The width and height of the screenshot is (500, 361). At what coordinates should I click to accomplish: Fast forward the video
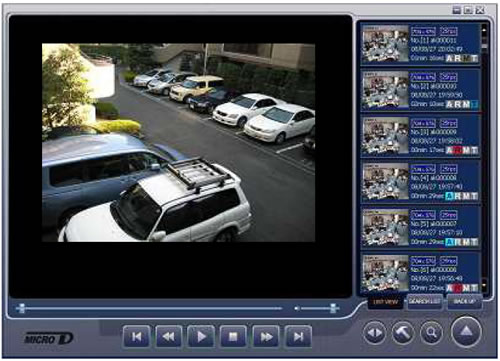[x=266, y=337]
